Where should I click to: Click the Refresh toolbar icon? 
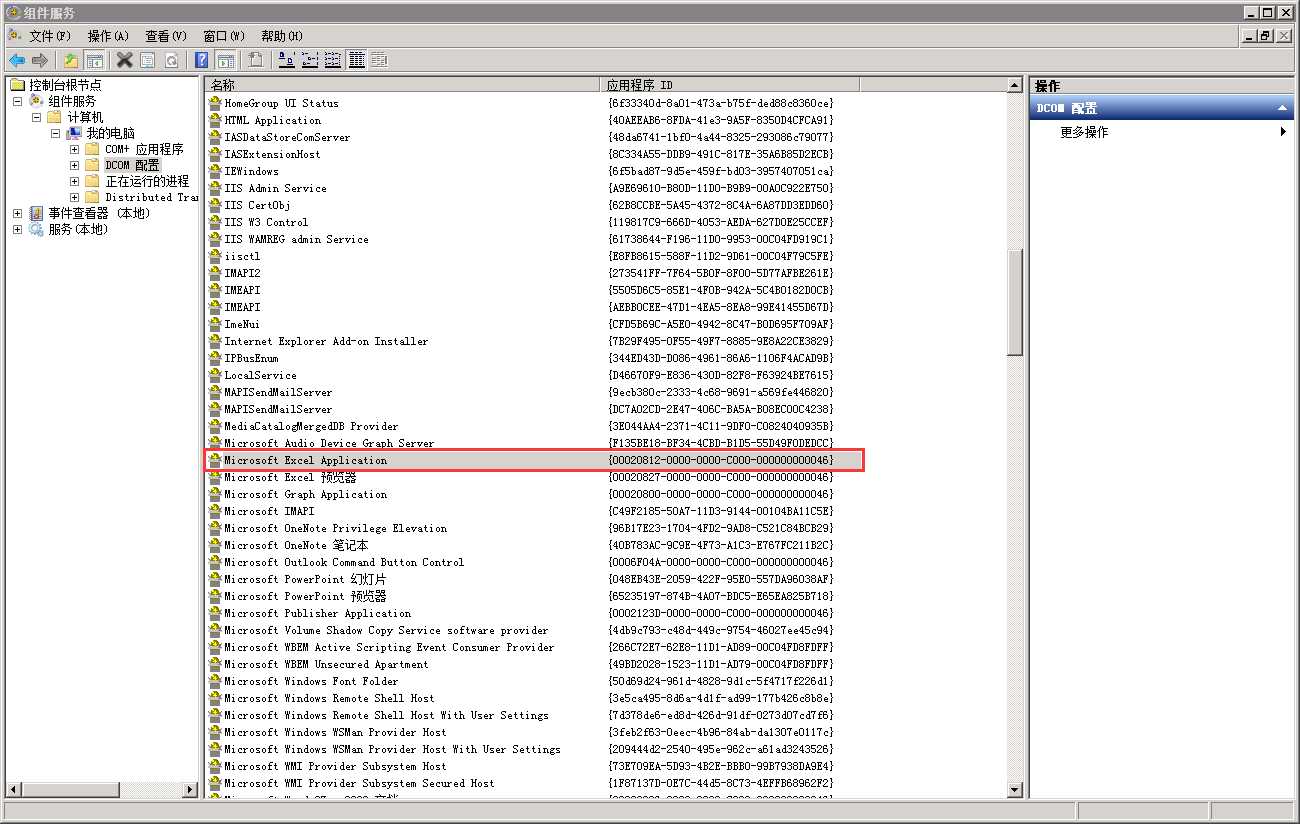pyautogui.click(x=171, y=60)
